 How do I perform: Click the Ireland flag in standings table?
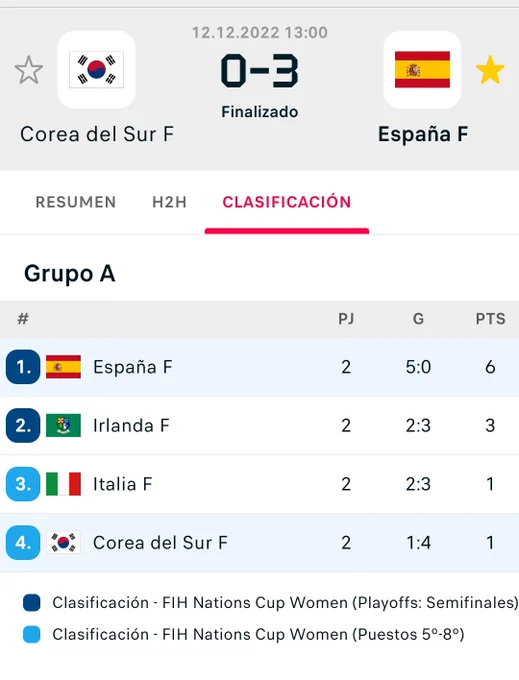63,425
